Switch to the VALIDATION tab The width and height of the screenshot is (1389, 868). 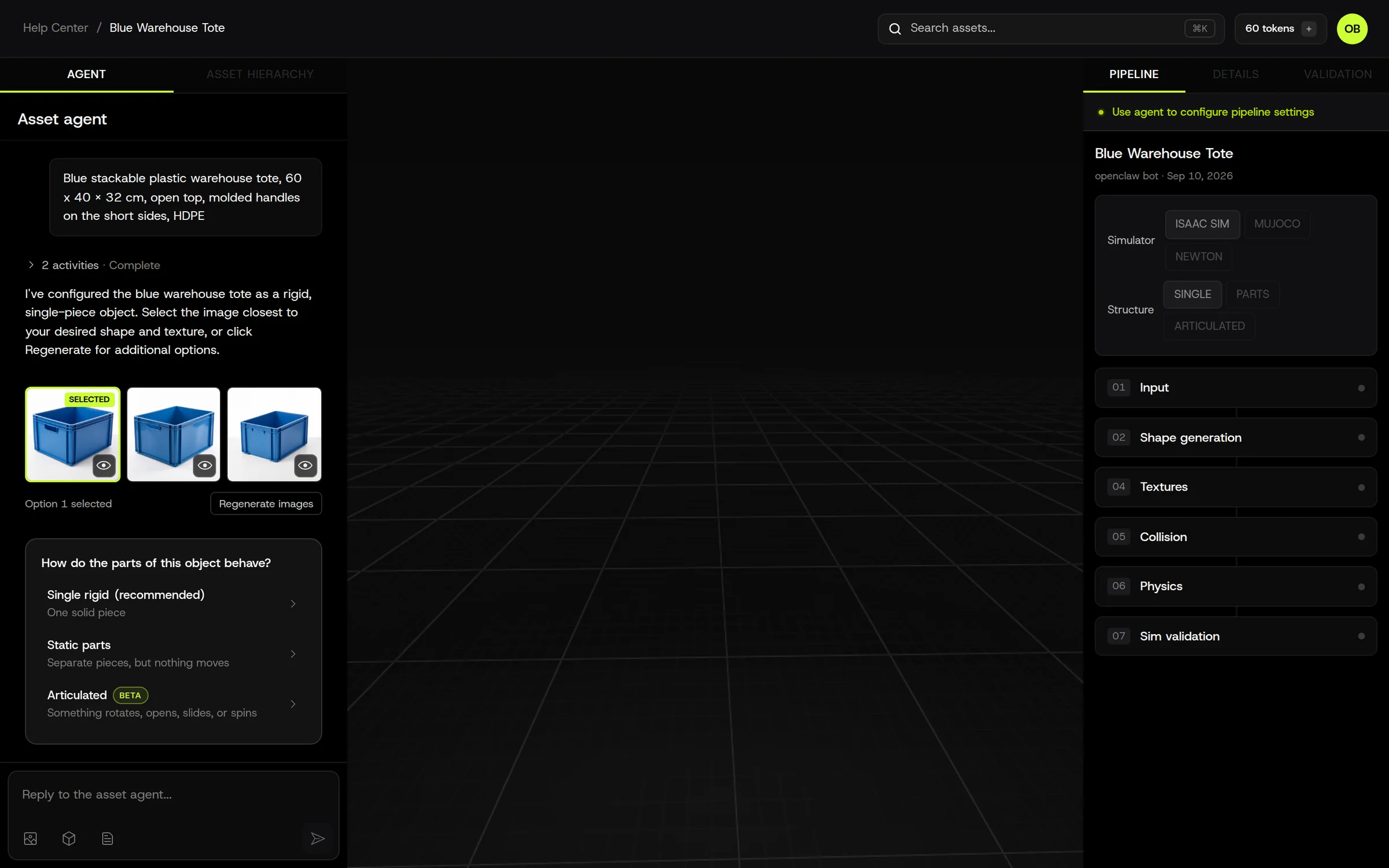pyautogui.click(x=1337, y=75)
